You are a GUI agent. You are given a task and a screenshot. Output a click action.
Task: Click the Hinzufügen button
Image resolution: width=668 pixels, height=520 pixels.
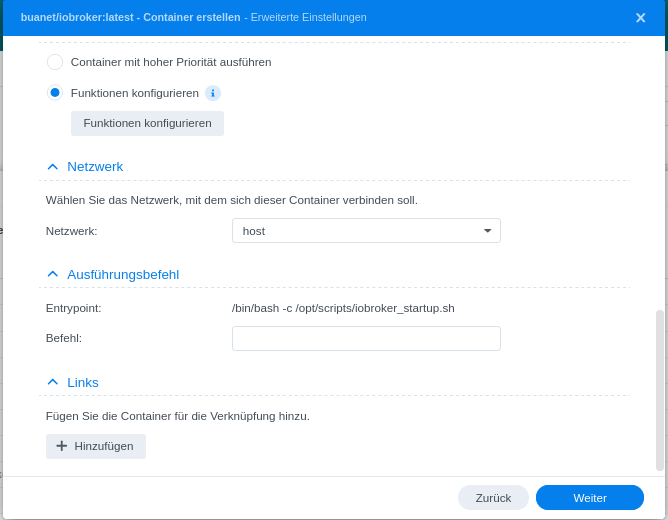click(96, 446)
